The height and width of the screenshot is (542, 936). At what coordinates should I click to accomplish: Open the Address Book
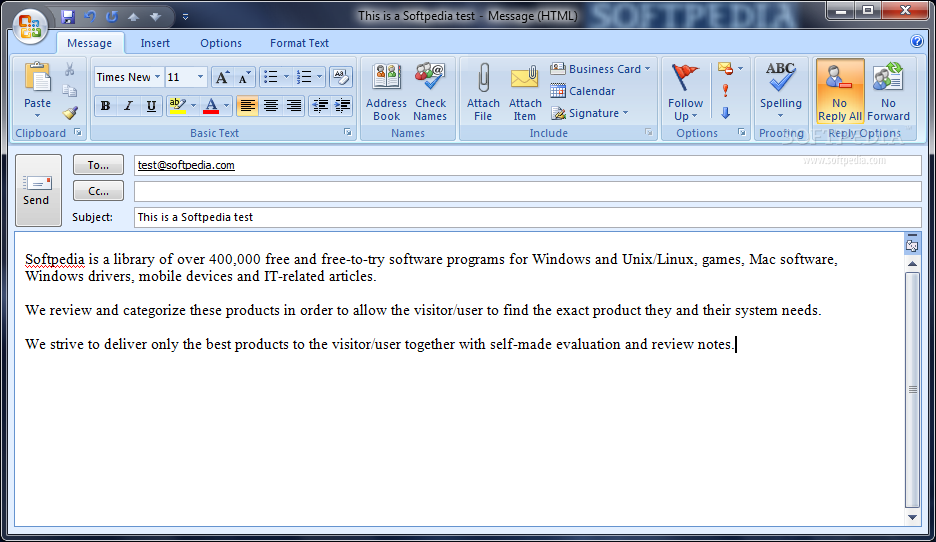click(x=386, y=93)
